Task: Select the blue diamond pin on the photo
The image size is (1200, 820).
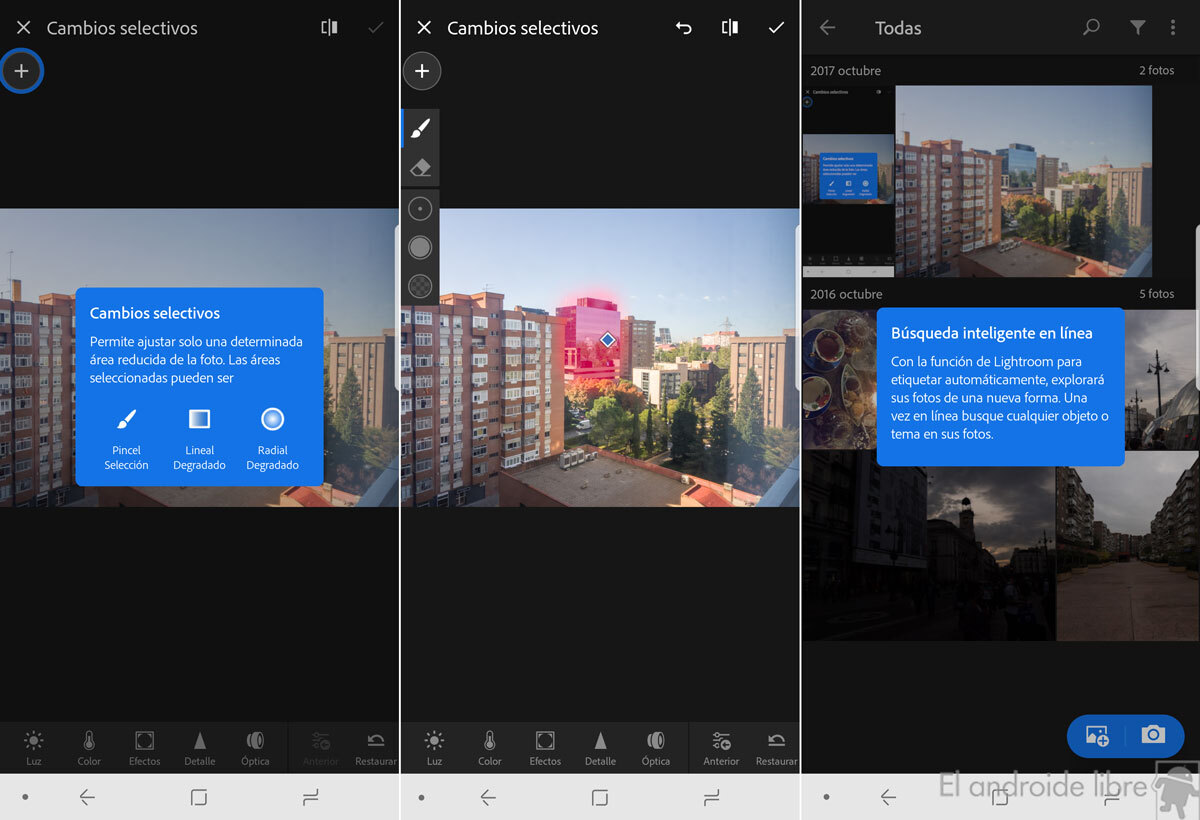Action: point(607,340)
